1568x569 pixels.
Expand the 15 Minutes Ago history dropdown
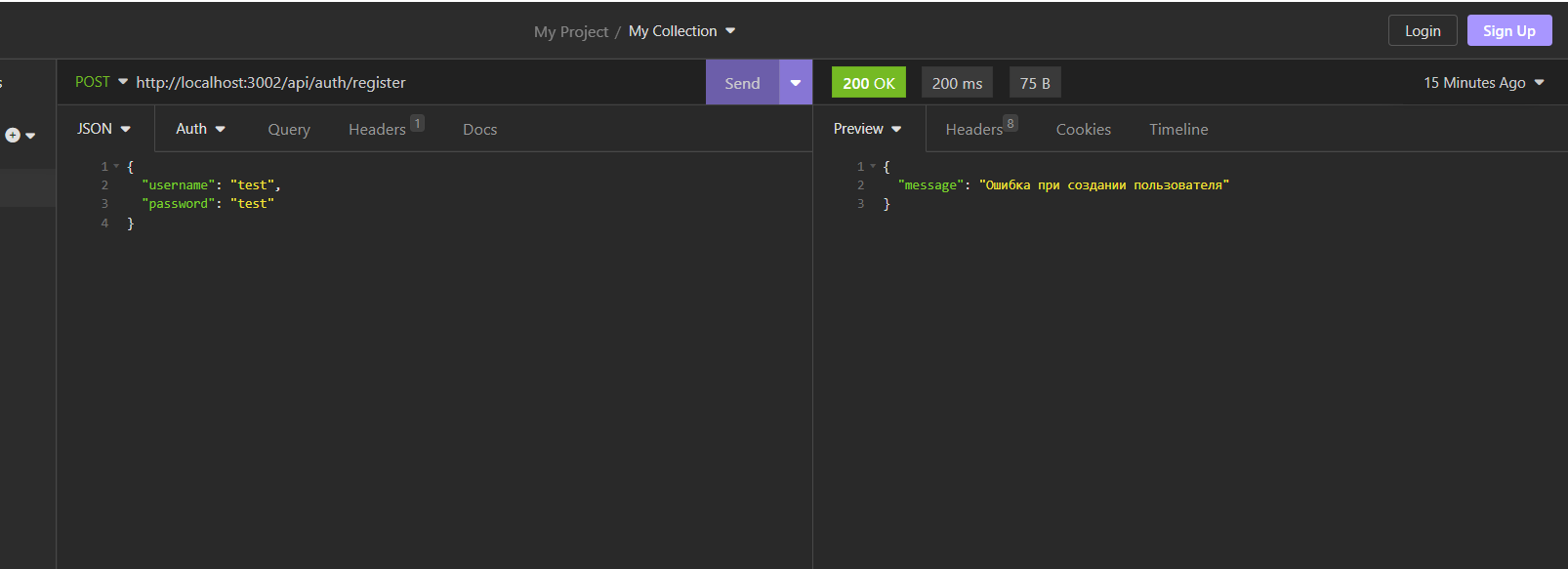coord(1483,83)
